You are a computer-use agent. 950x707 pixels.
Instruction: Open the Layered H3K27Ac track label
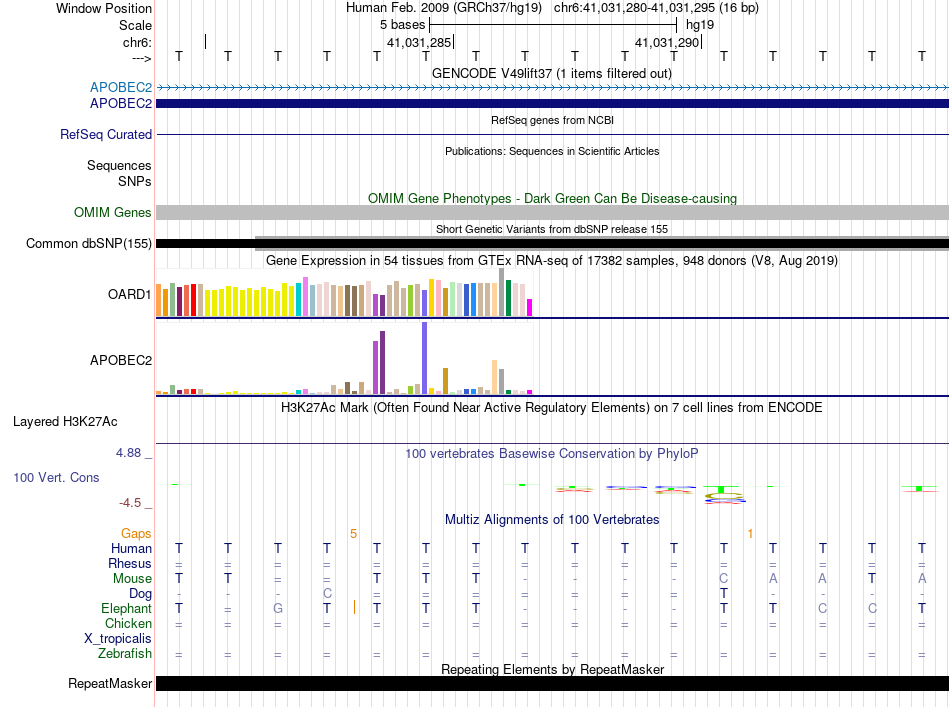(x=65, y=422)
